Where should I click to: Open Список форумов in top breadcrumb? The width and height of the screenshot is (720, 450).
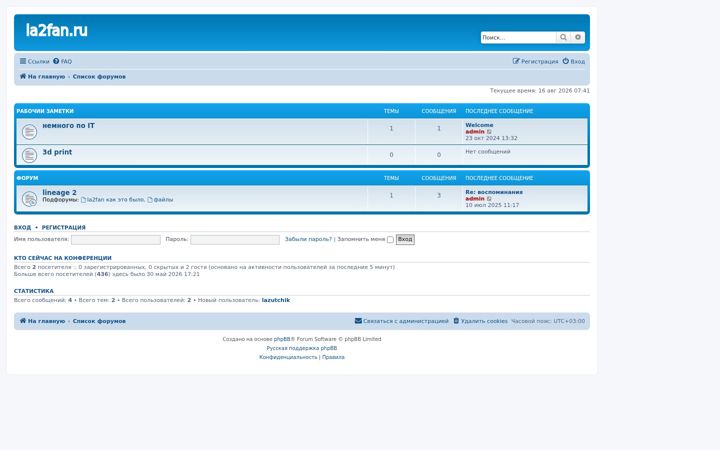coord(99,77)
